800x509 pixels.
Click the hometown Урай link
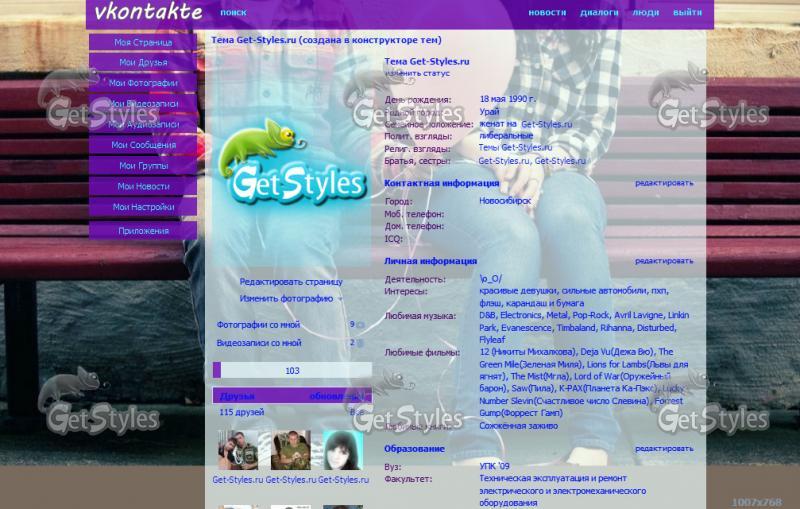pyautogui.click(x=489, y=111)
